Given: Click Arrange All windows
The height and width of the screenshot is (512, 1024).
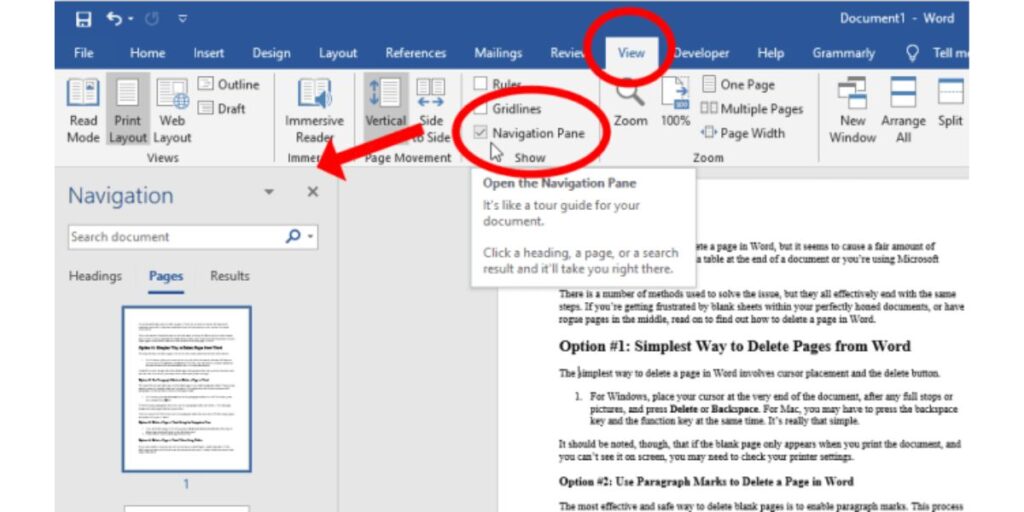Looking at the screenshot, I should pyautogui.click(x=903, y=111).
